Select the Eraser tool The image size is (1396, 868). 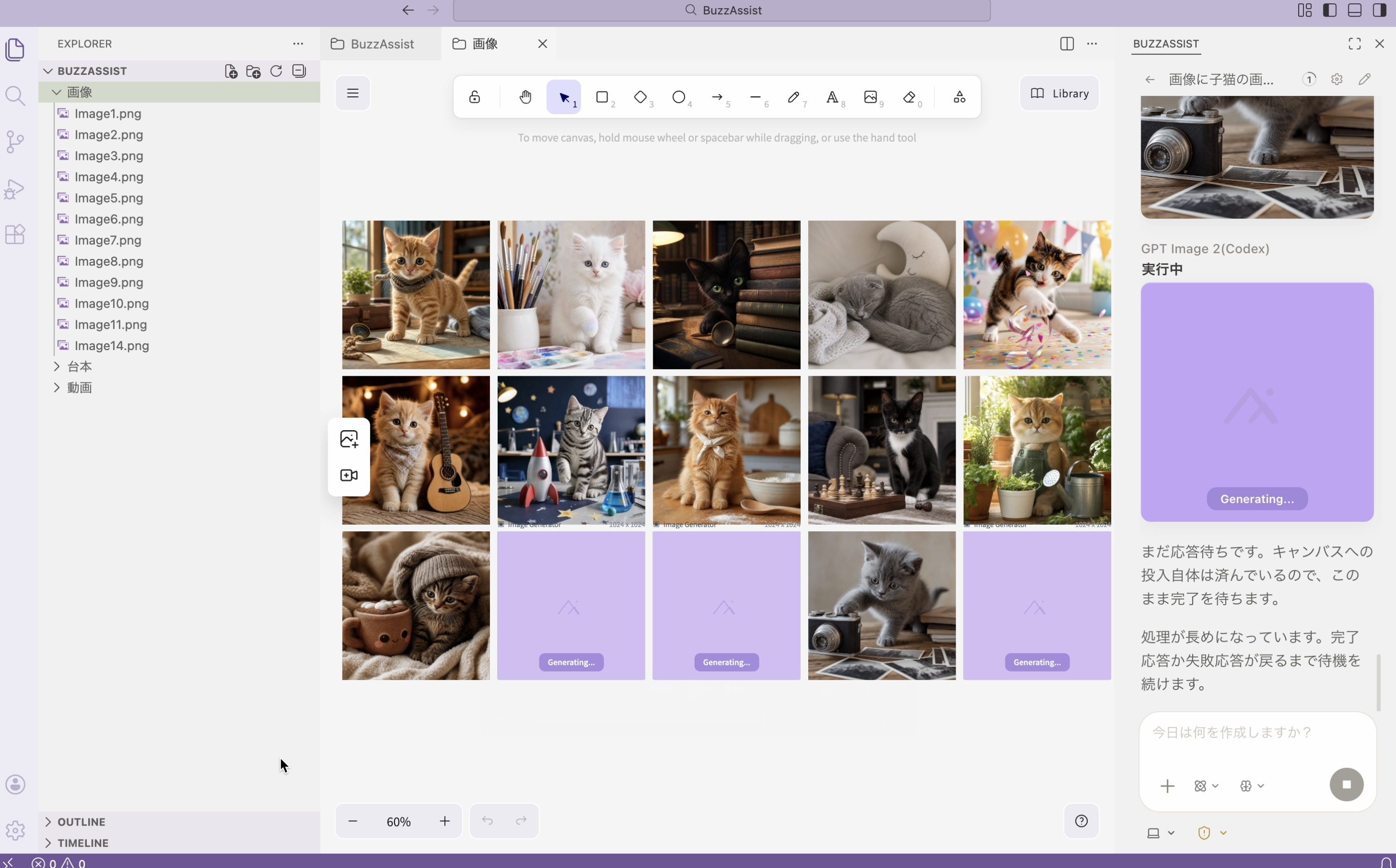909,97
